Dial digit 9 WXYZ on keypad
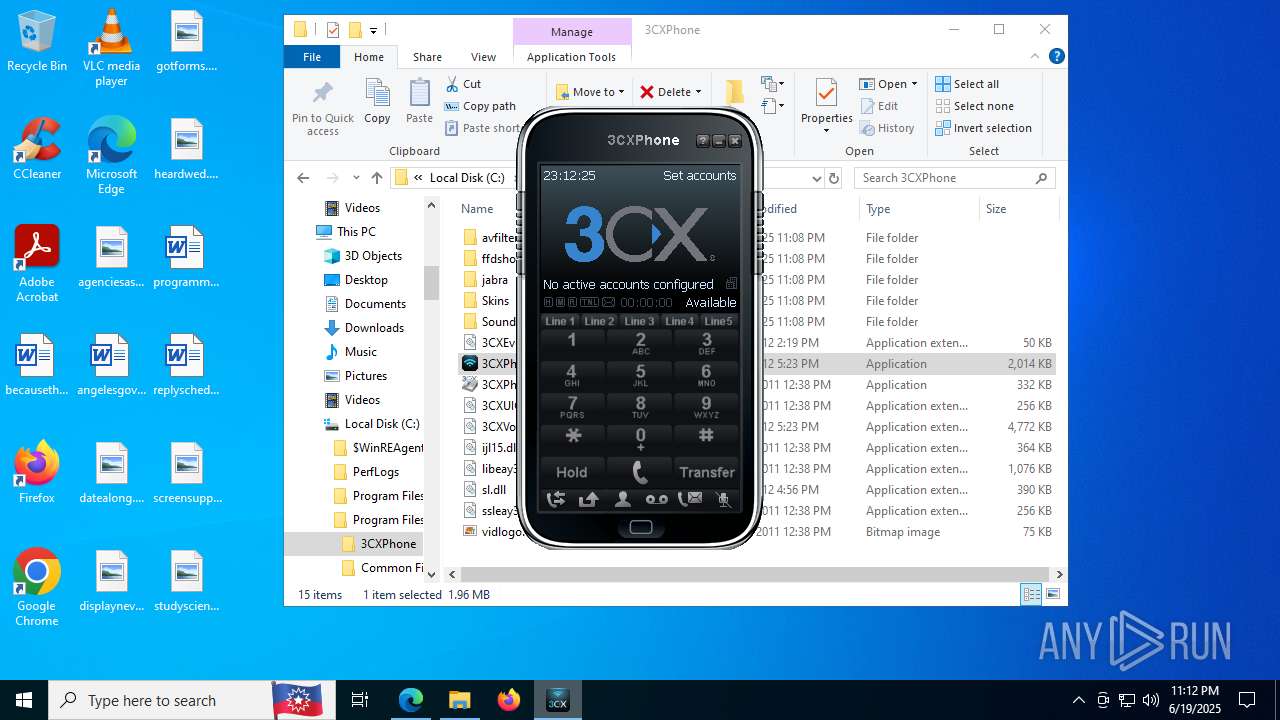Viewport: 1280px width, 720px height. click(706, 407)
